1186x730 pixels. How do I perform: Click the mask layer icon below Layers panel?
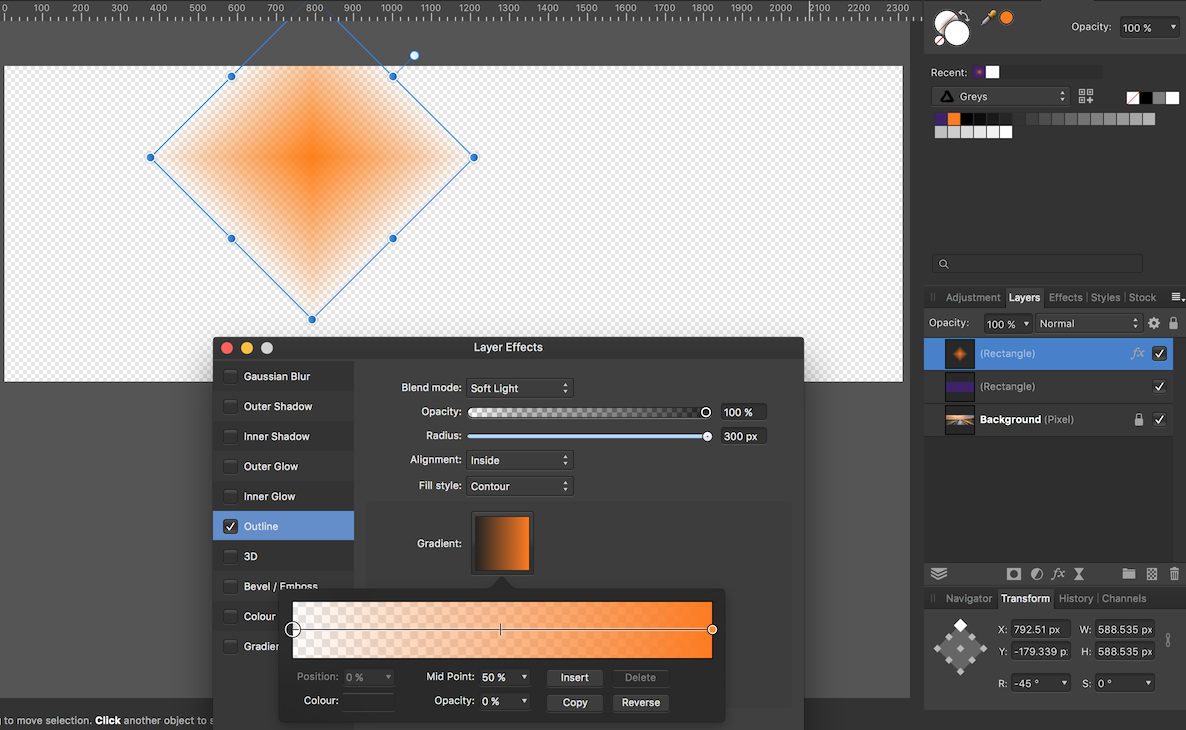pos(1013,574)
